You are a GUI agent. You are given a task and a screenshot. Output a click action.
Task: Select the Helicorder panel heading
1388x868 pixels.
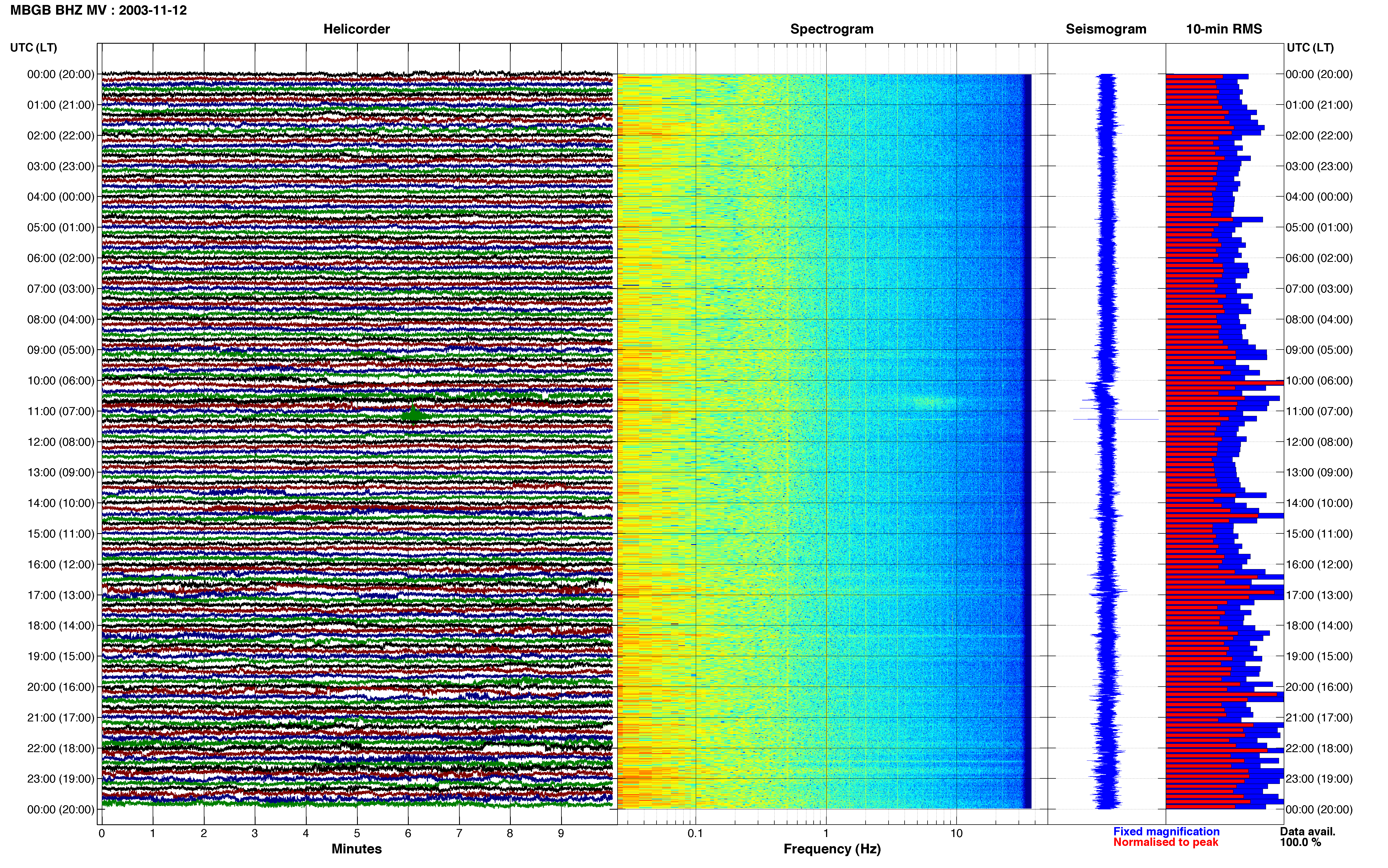coord(356,29)
